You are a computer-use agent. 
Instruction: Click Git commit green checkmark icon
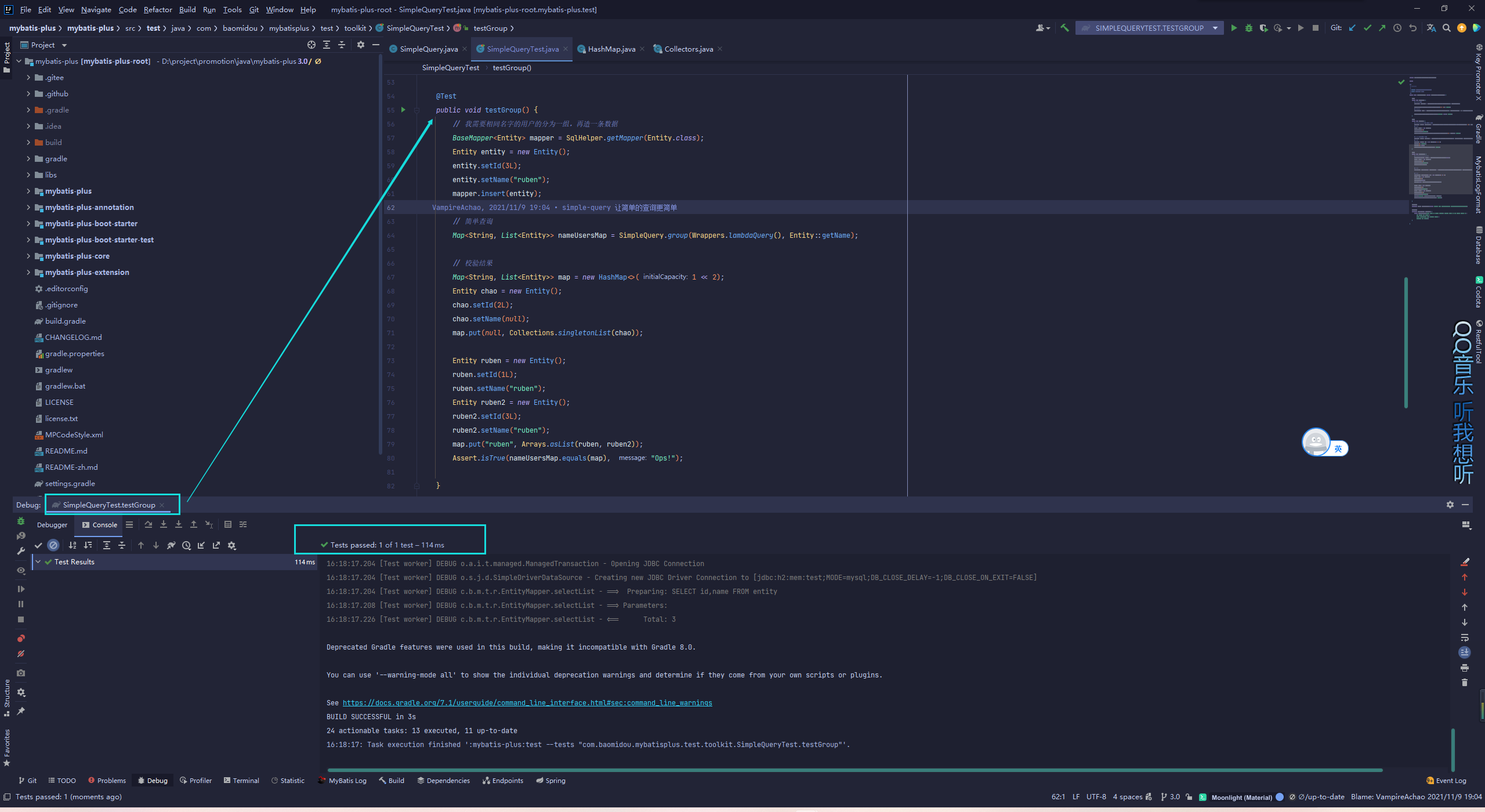1367,28
